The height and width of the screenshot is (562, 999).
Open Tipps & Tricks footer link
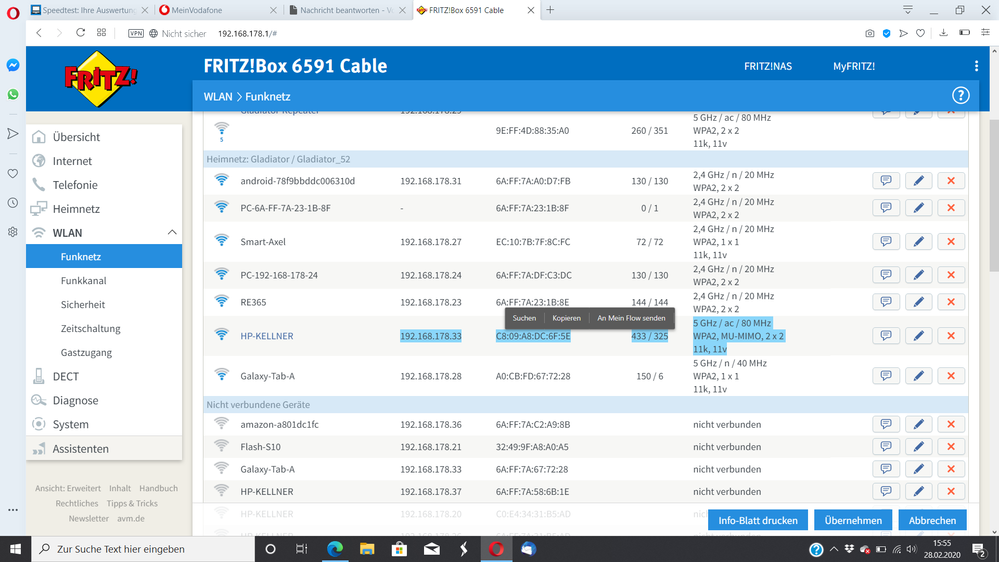pos(132,503)
